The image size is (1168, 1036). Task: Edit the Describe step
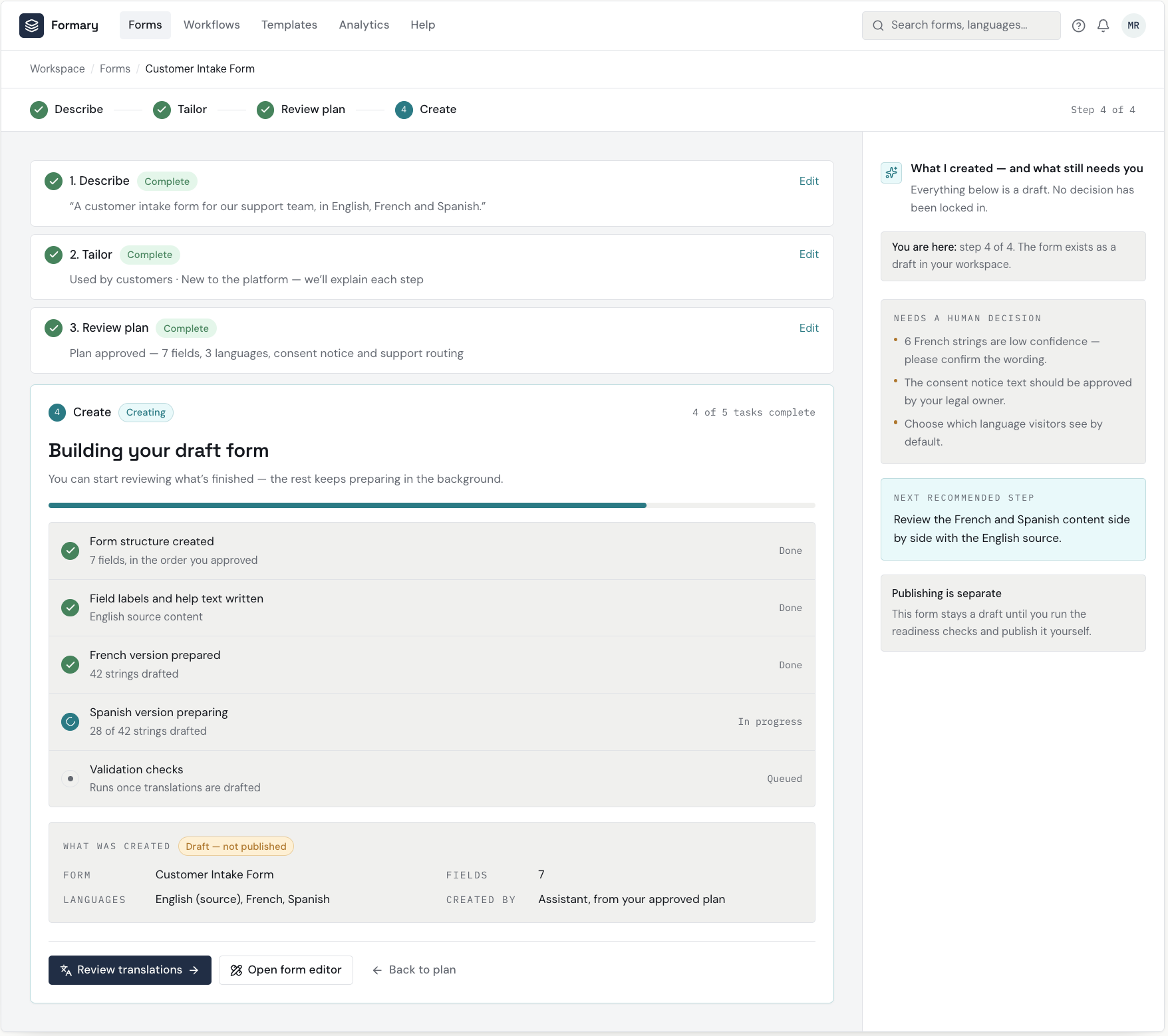click(809, 181)
